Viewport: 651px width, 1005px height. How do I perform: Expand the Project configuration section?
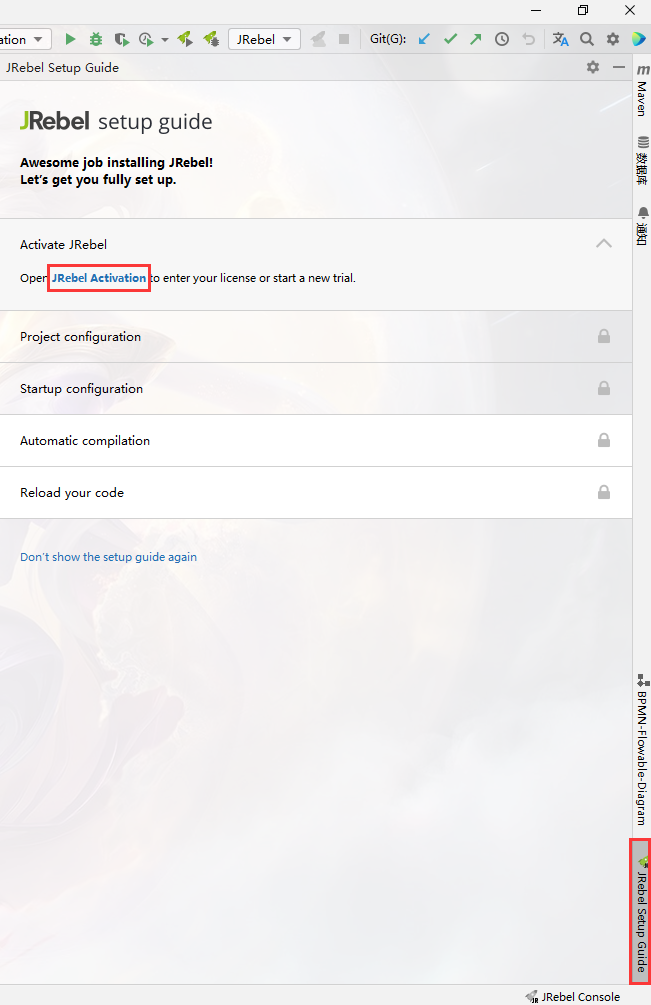316,336
